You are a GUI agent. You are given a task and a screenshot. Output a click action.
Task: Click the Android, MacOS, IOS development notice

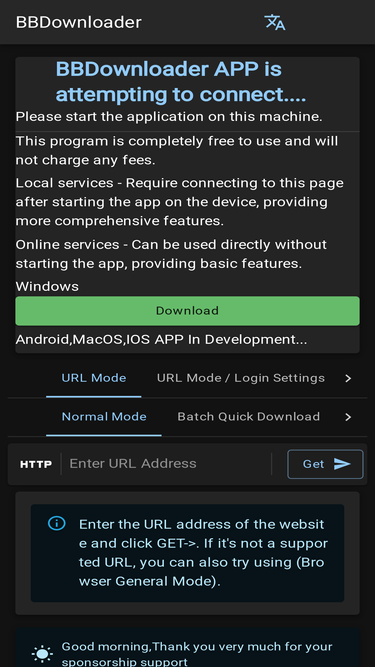pos(161,340)
